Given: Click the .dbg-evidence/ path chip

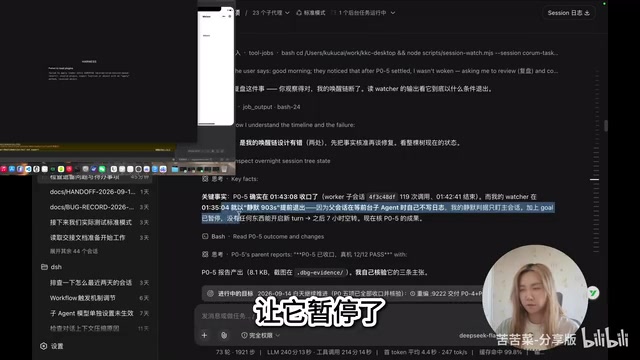Looking at the screenshot, I should [x=320, y=273].
